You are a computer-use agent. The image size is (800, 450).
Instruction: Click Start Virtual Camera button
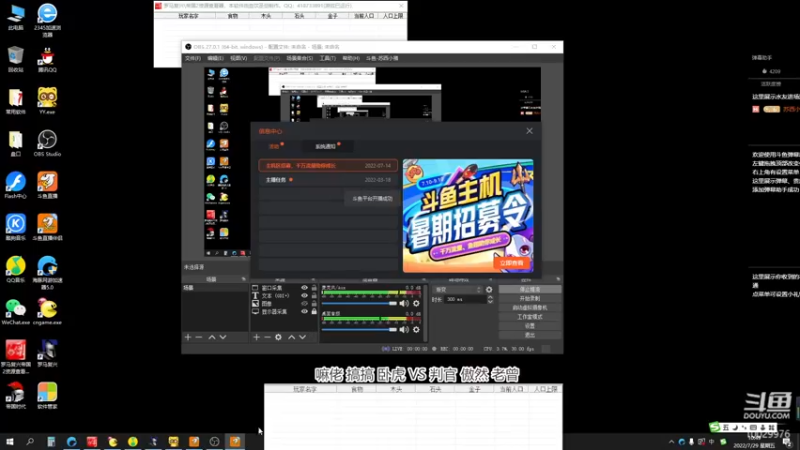pos(530,308)
